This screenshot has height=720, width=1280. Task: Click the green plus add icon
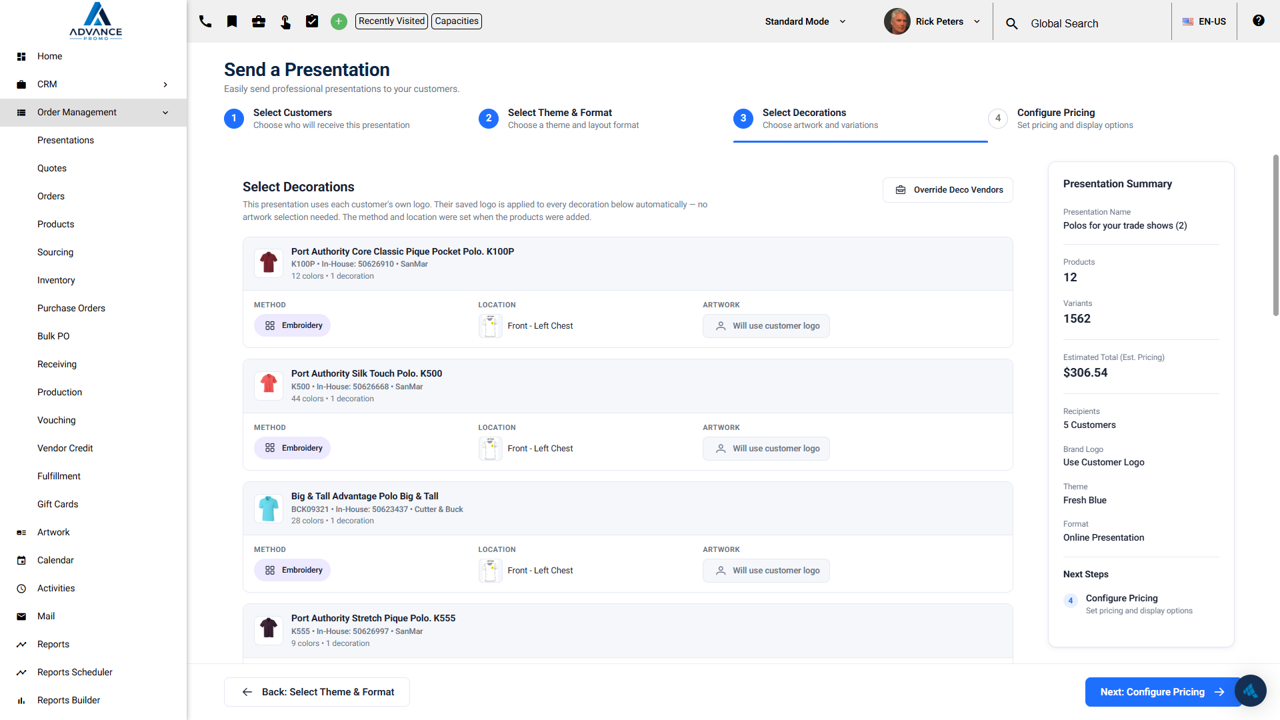(x=339, y=21)
